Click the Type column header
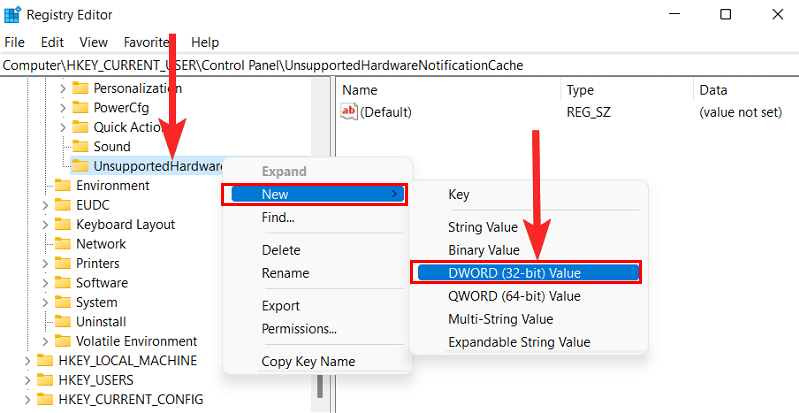 [580, 90]
